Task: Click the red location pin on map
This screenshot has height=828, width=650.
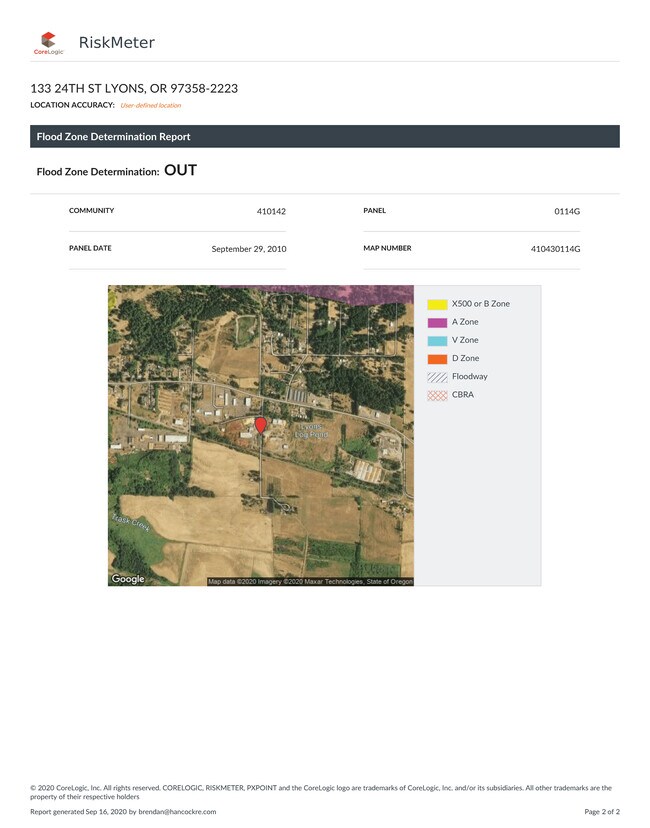Action: (x=260, y=425)
